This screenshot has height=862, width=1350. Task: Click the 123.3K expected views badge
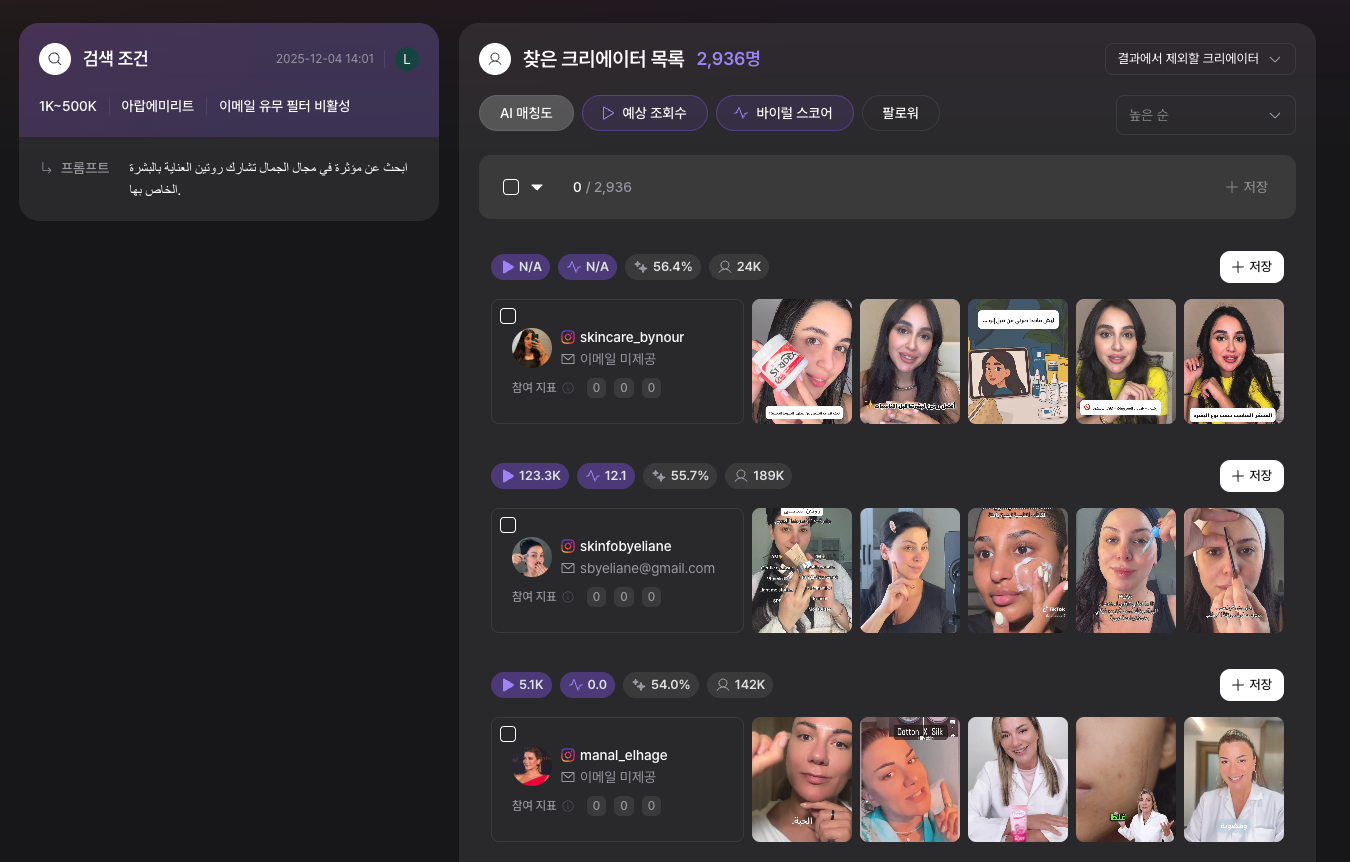coord(529,476)
